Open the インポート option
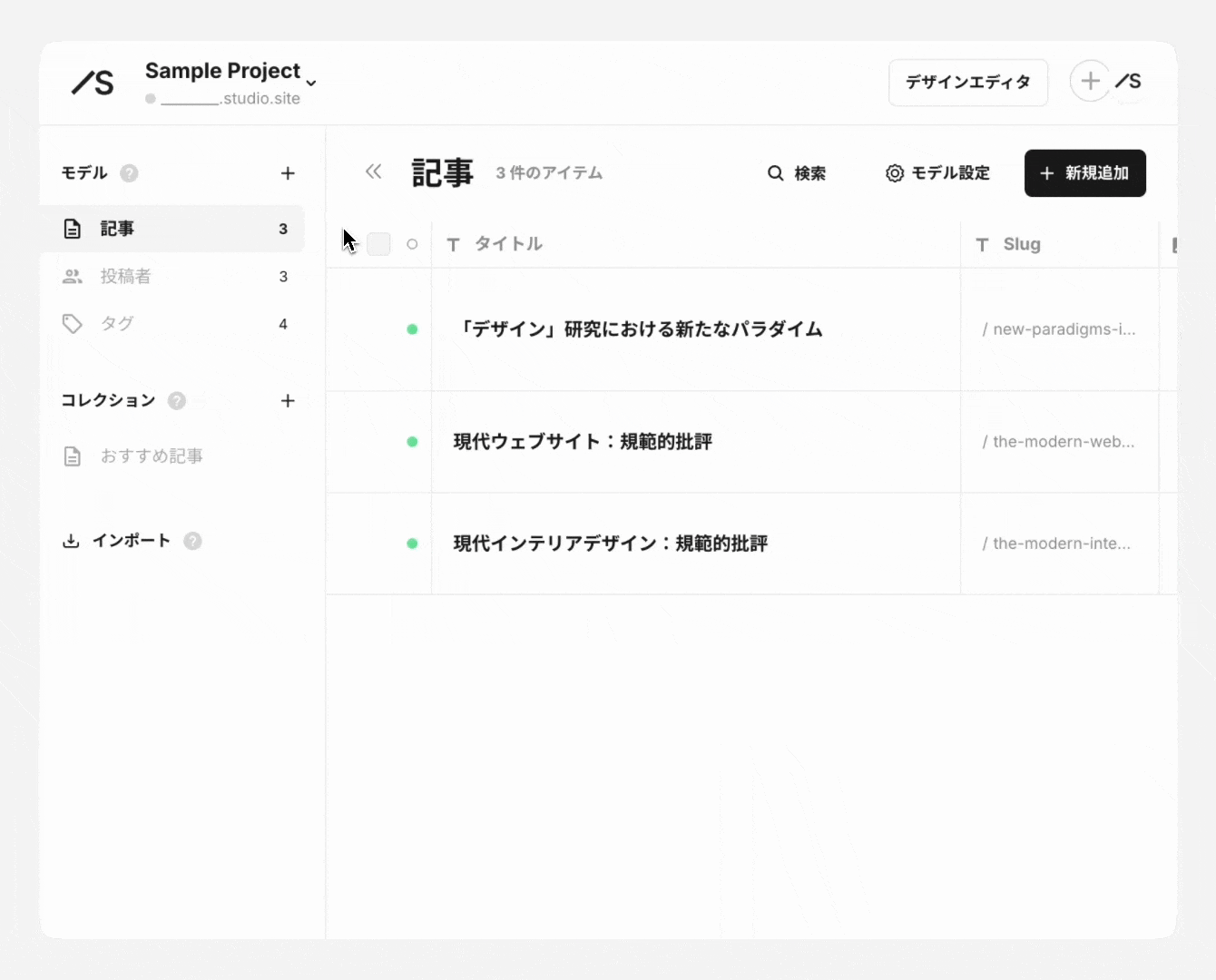 tap(132, 541)
